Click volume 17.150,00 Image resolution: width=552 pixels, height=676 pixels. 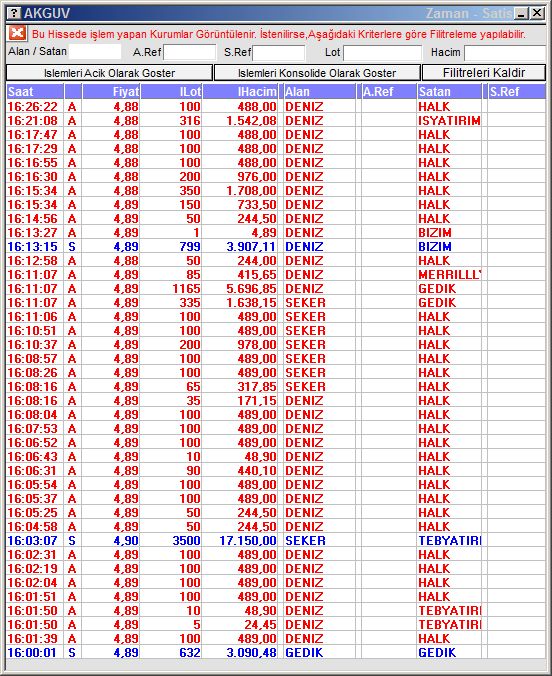[x=248, y=541]
